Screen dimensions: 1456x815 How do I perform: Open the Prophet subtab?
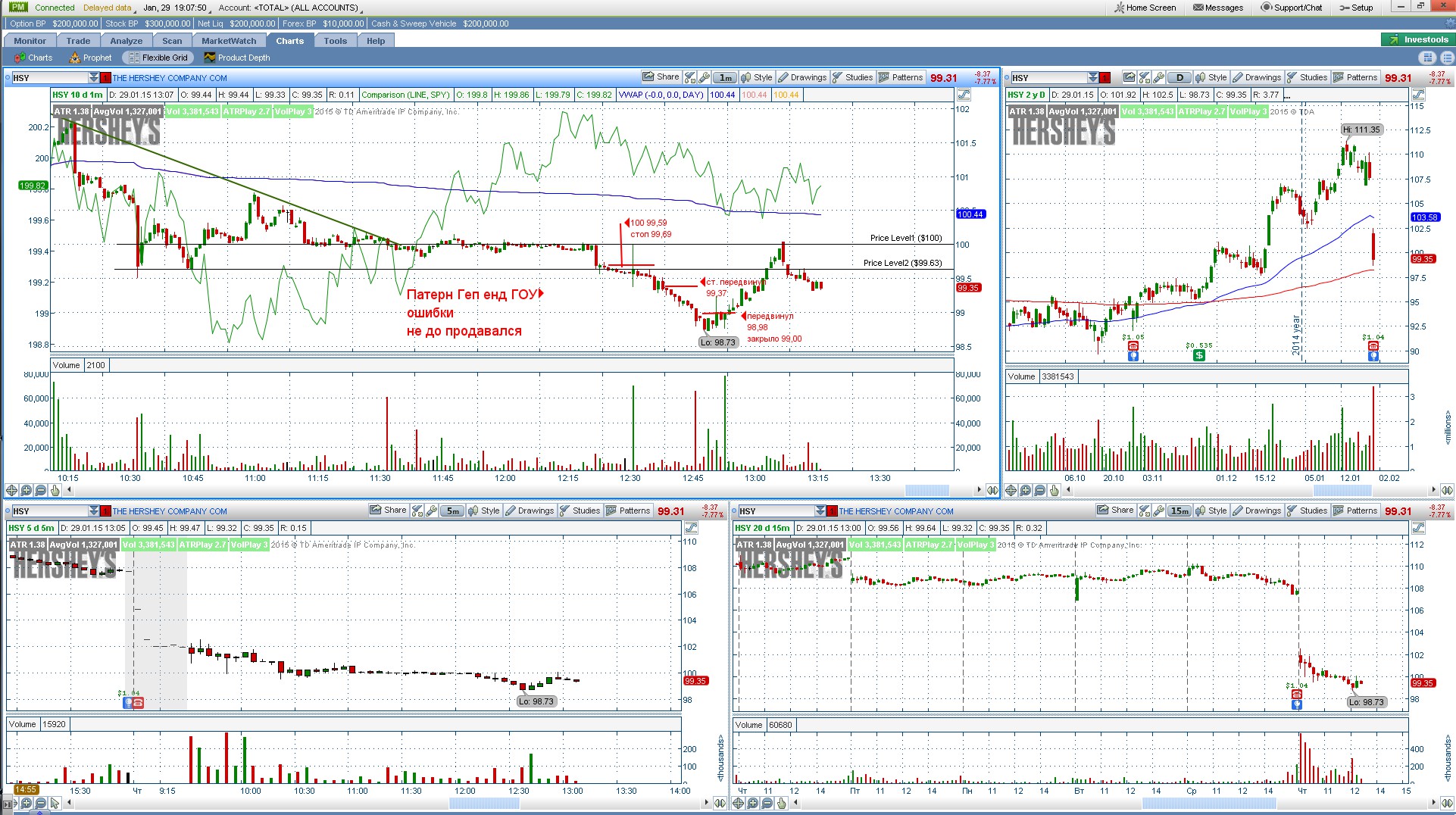pos(90,58)
